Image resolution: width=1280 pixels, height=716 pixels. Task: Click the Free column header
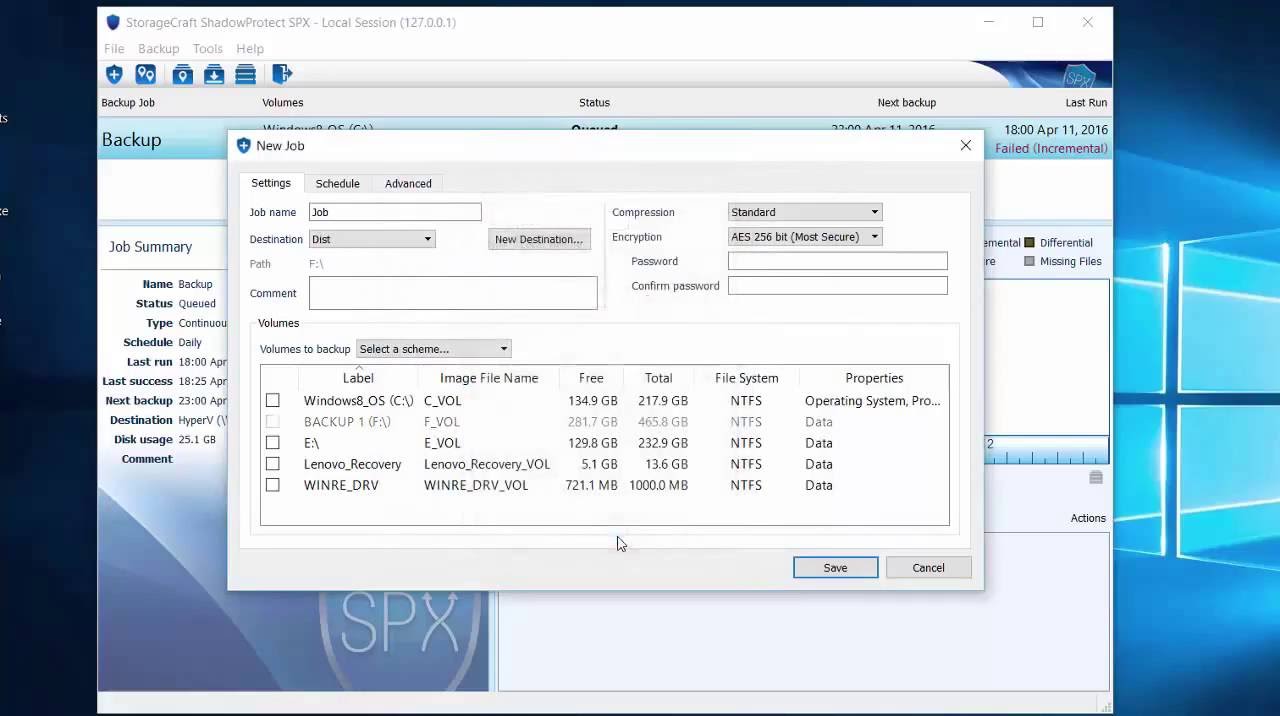point(591,378)
